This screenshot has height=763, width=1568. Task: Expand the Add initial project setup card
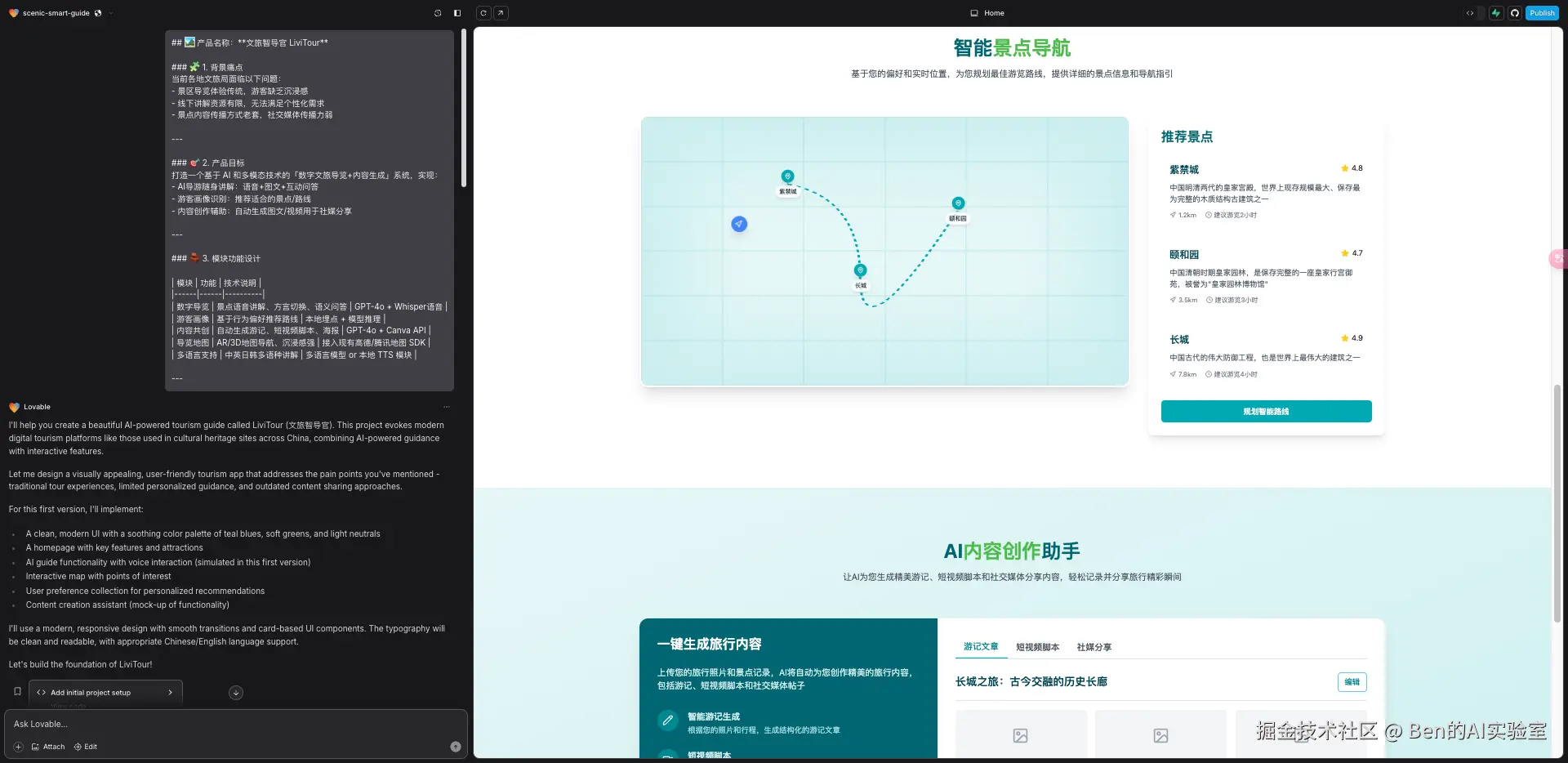(x=105, y=693)
